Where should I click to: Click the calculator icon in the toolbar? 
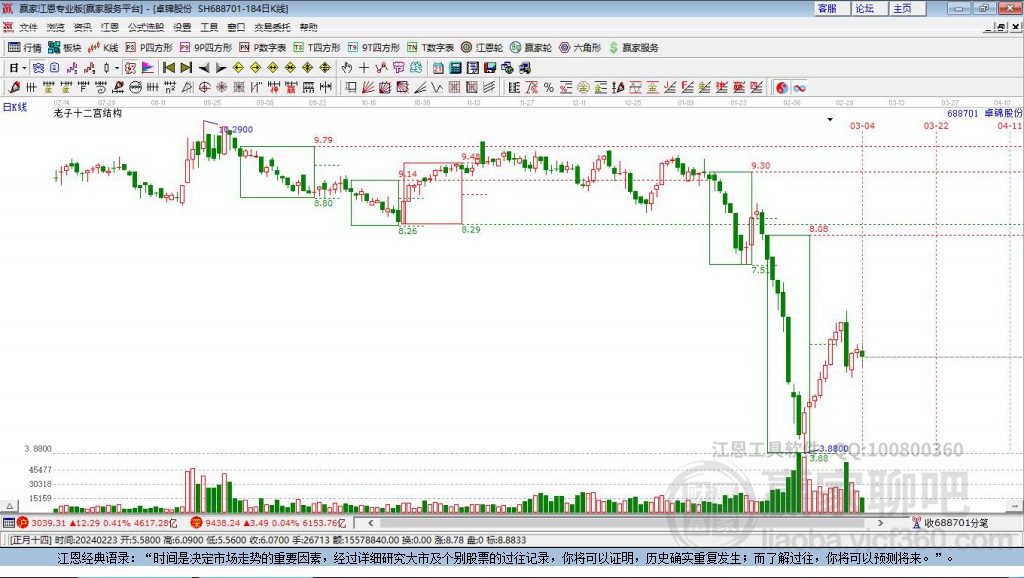click(455, 67)
